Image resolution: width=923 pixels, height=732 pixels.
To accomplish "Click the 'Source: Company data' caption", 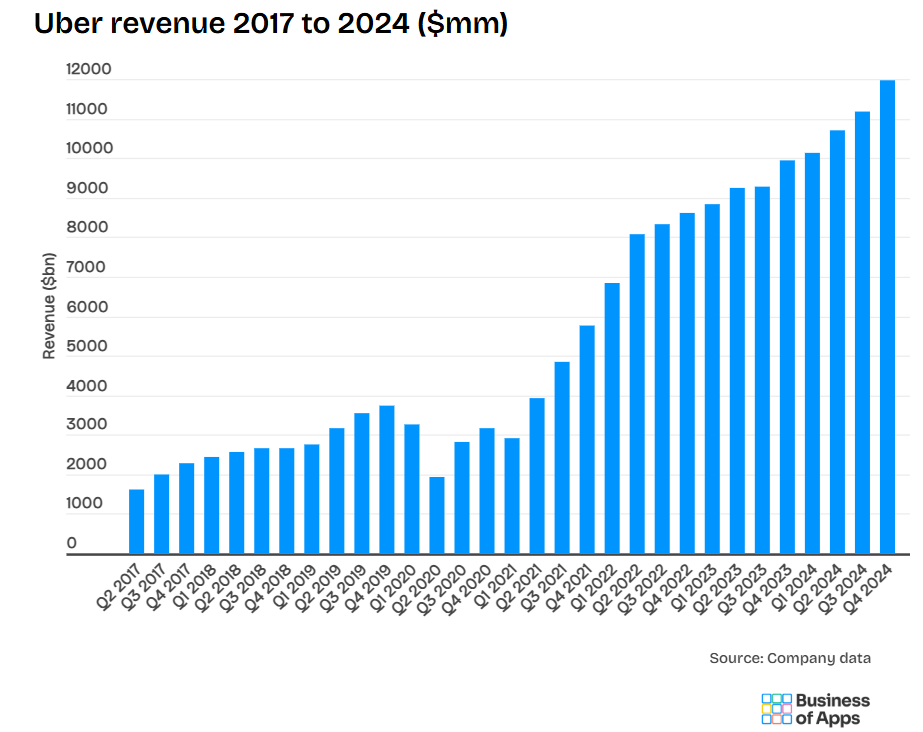I will [790, 658].
